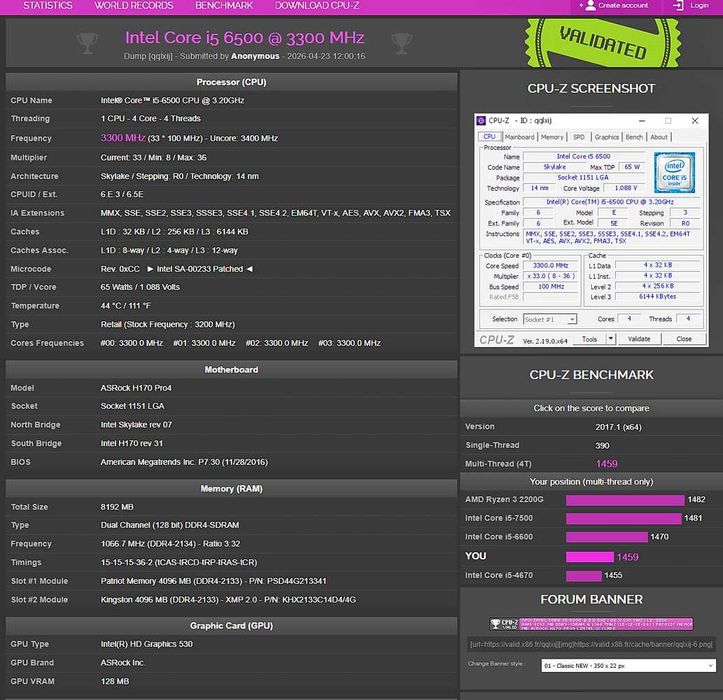The image size is (723, 700).
Task: Click the Intel Core i5 6500 @ 3300 MHz title
Action: tap(244, 37)
